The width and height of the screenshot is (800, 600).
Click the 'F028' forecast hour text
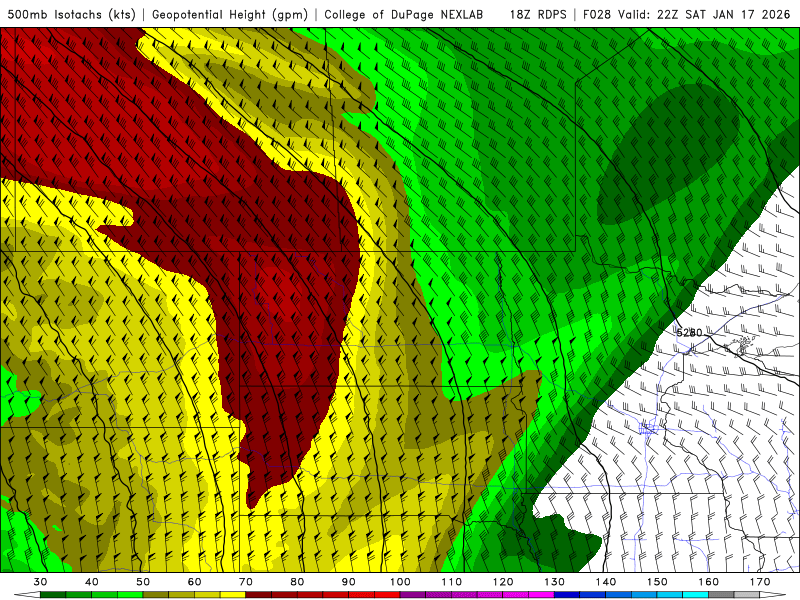tap(598, 14)
